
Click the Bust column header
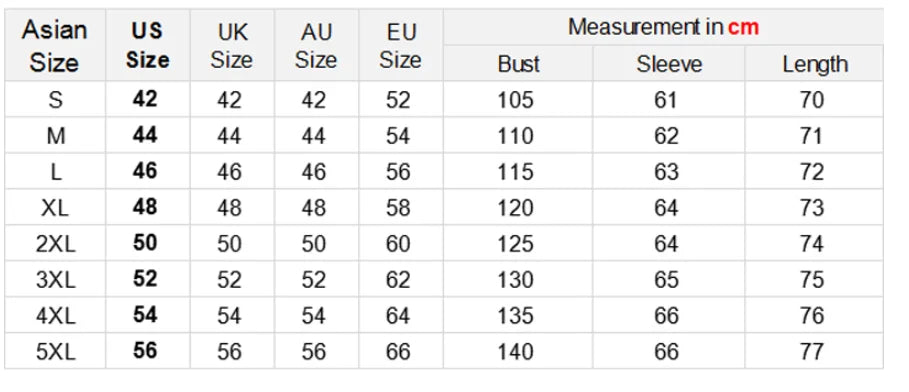tap(518, 63)
